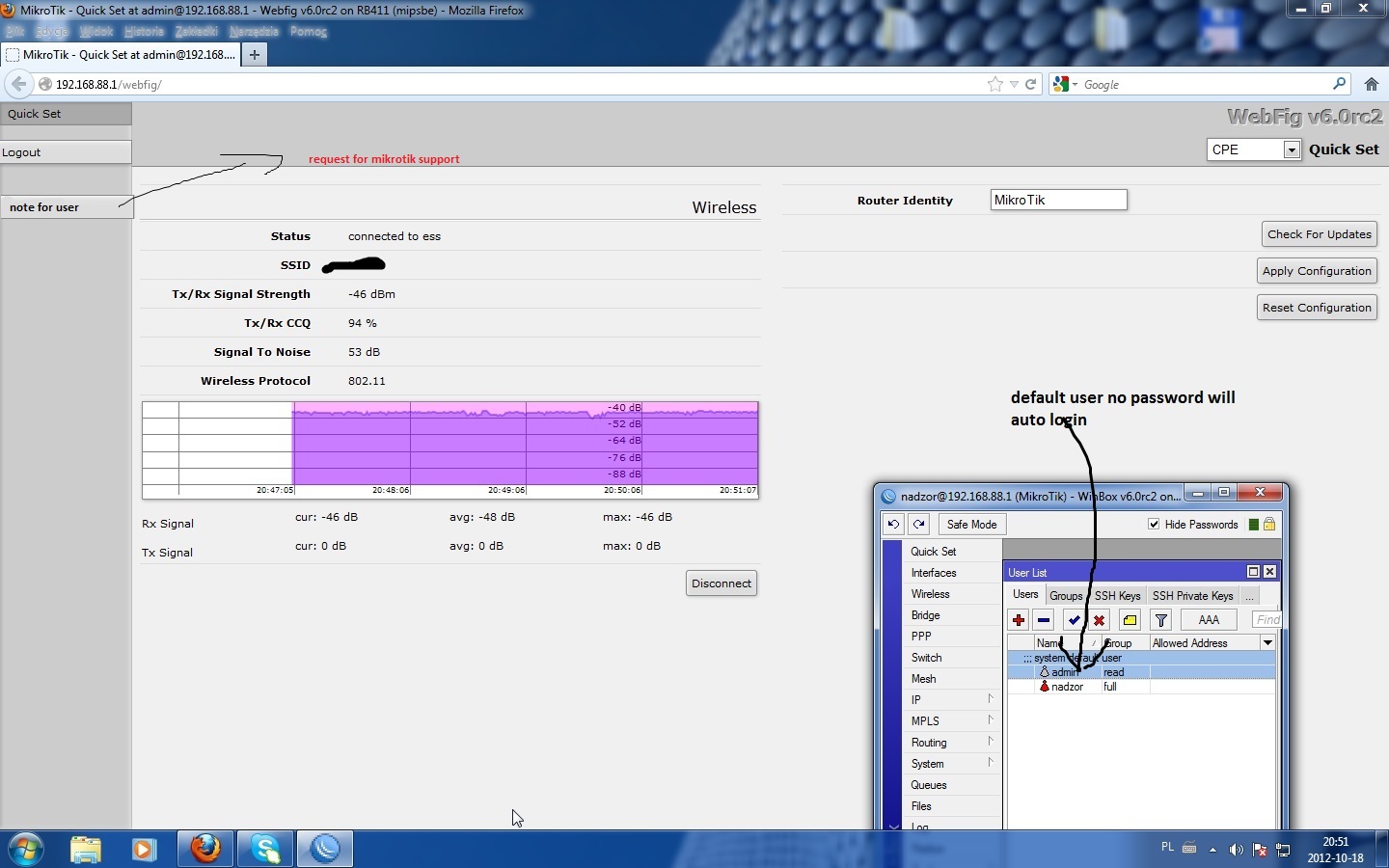Image resolution: width=1389 pixels, height=868 pixels.
Task: Reload the page in Firefox
Action: [x=1030, y=85]
